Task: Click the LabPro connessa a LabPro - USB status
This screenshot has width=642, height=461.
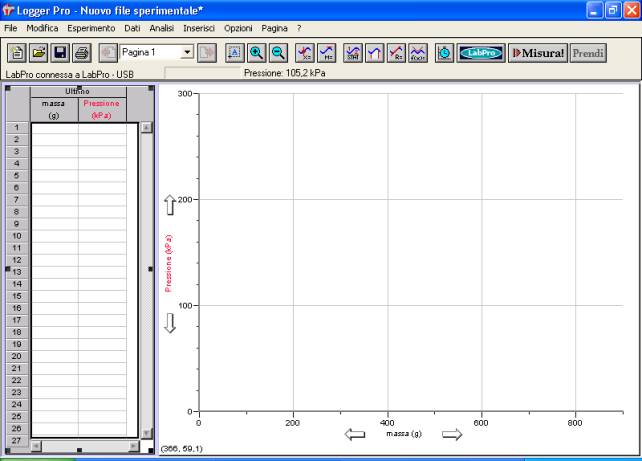Action: (70, 75)
